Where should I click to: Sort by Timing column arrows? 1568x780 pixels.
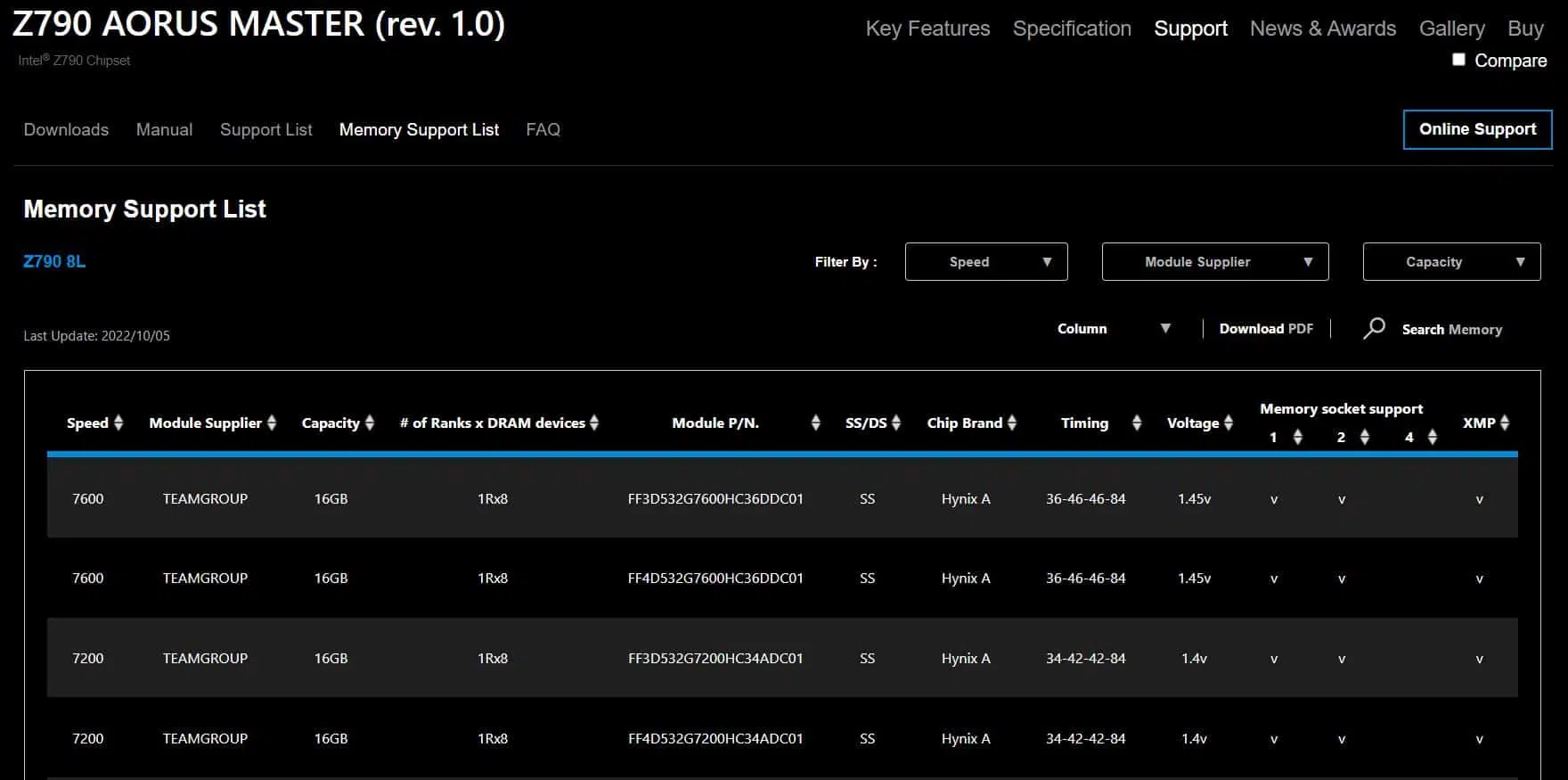pos(1137,423)
